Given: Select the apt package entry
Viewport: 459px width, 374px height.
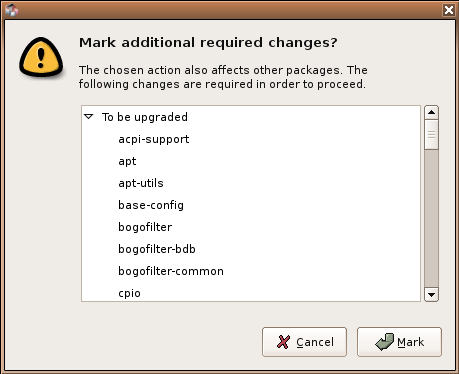Looking at the screenshot, I should click(127, 161).
